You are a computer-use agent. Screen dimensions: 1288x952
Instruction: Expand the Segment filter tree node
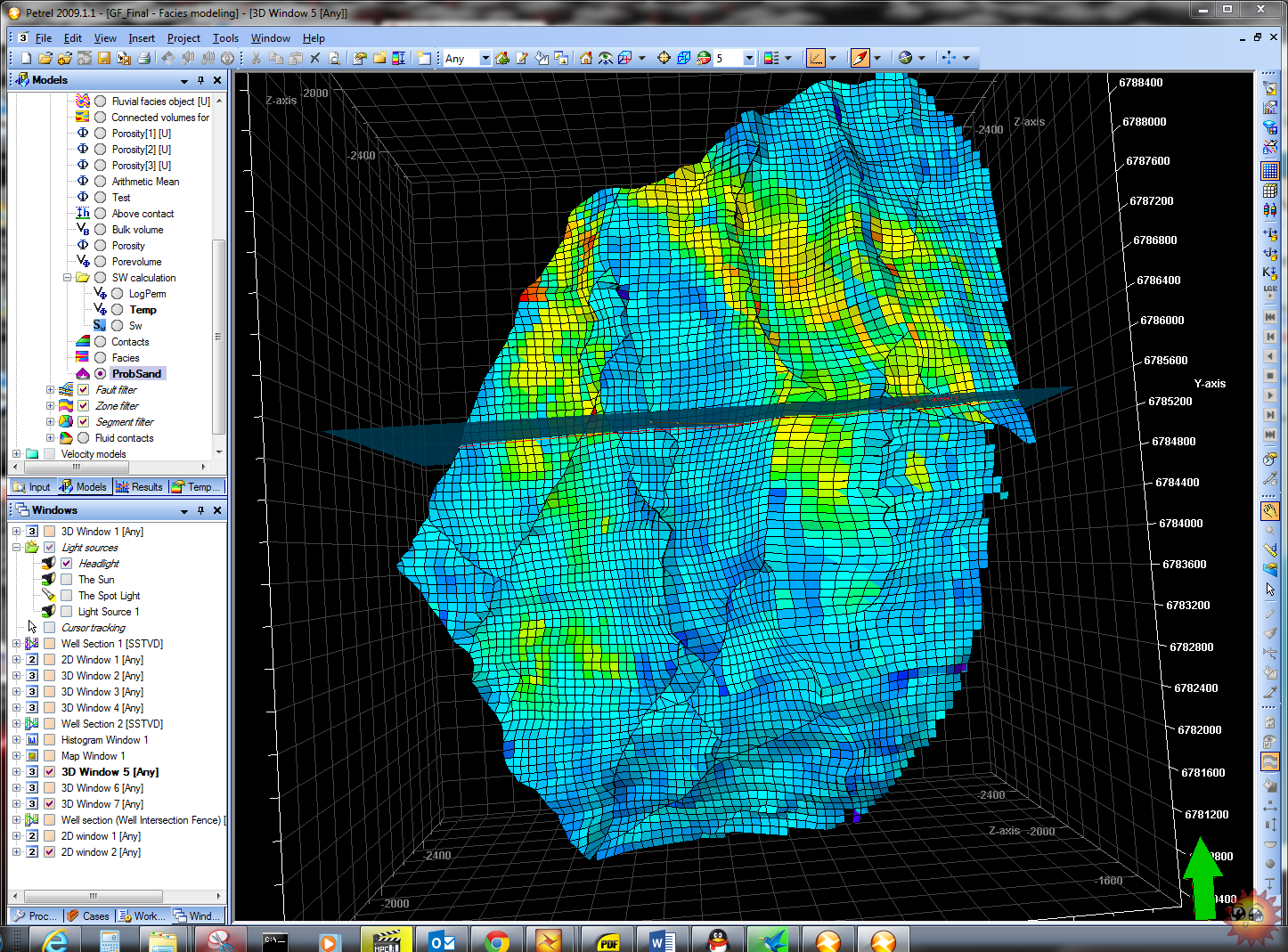(x=51, y=422)
